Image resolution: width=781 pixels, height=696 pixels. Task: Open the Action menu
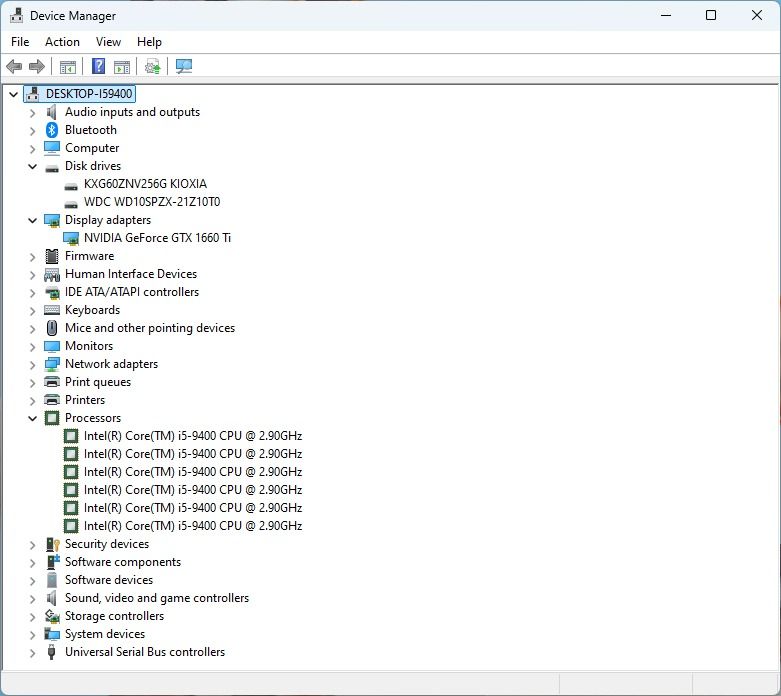click(x=62, y=42)
